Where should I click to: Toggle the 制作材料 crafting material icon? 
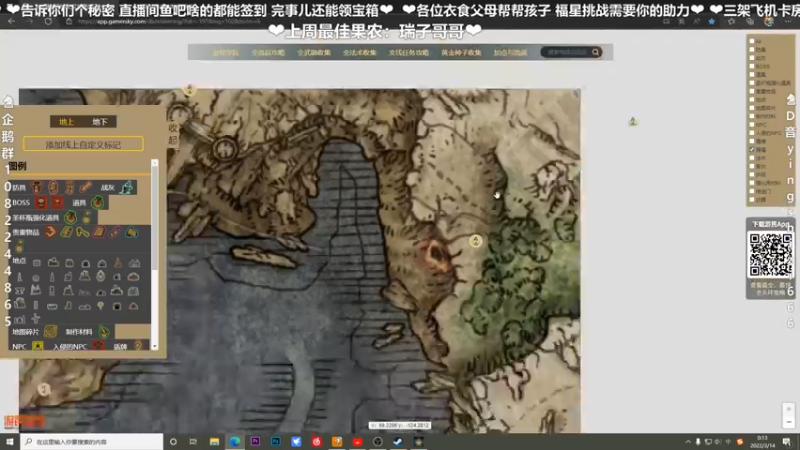click(104, 332)
